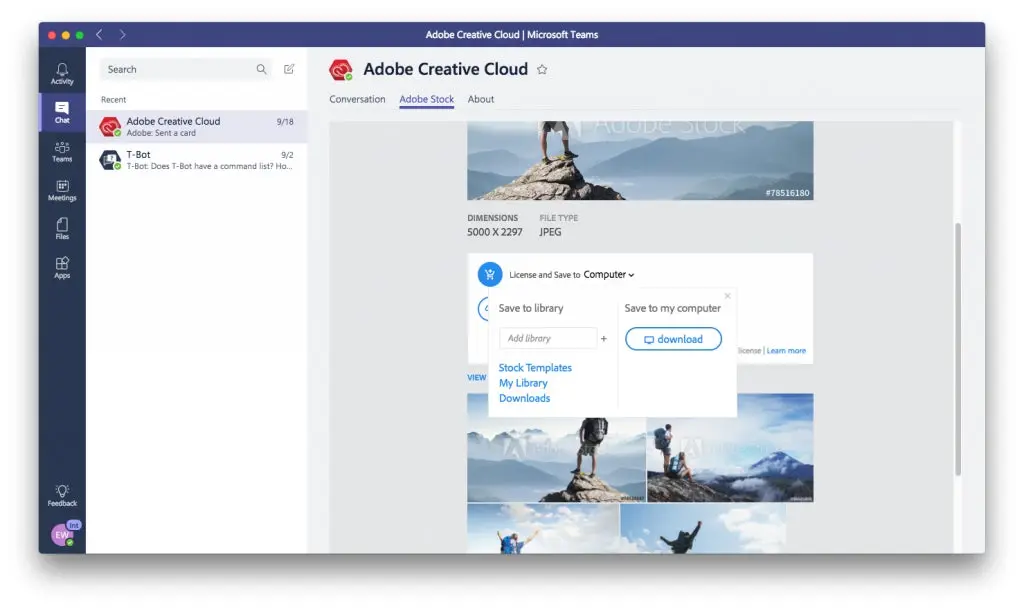Open thumbnail of silhouetted person raising arm
Screen dimensions: 1024x609
click(x=703, y=529)
